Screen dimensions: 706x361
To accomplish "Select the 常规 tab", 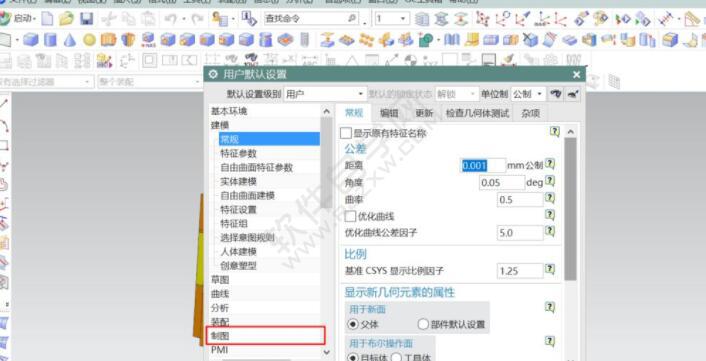I will 353,113.
